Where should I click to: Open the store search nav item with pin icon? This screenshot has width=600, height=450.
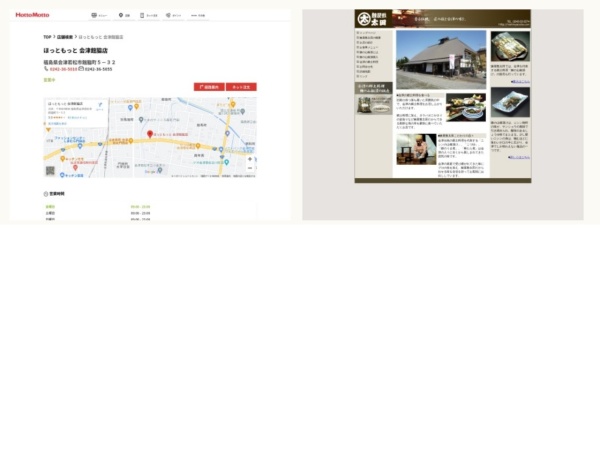124,15
